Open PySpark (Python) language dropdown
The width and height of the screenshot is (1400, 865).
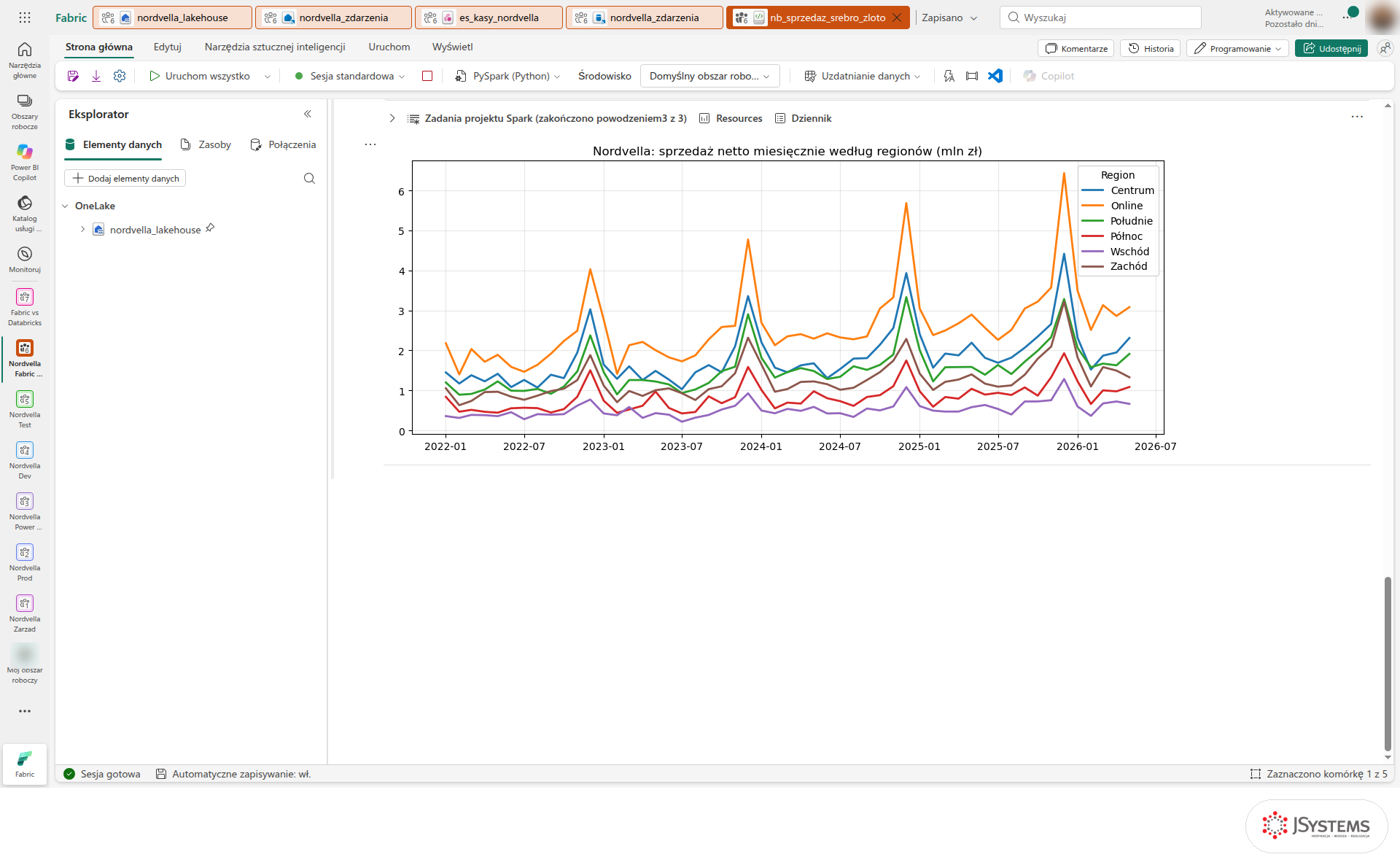(507, 76)
